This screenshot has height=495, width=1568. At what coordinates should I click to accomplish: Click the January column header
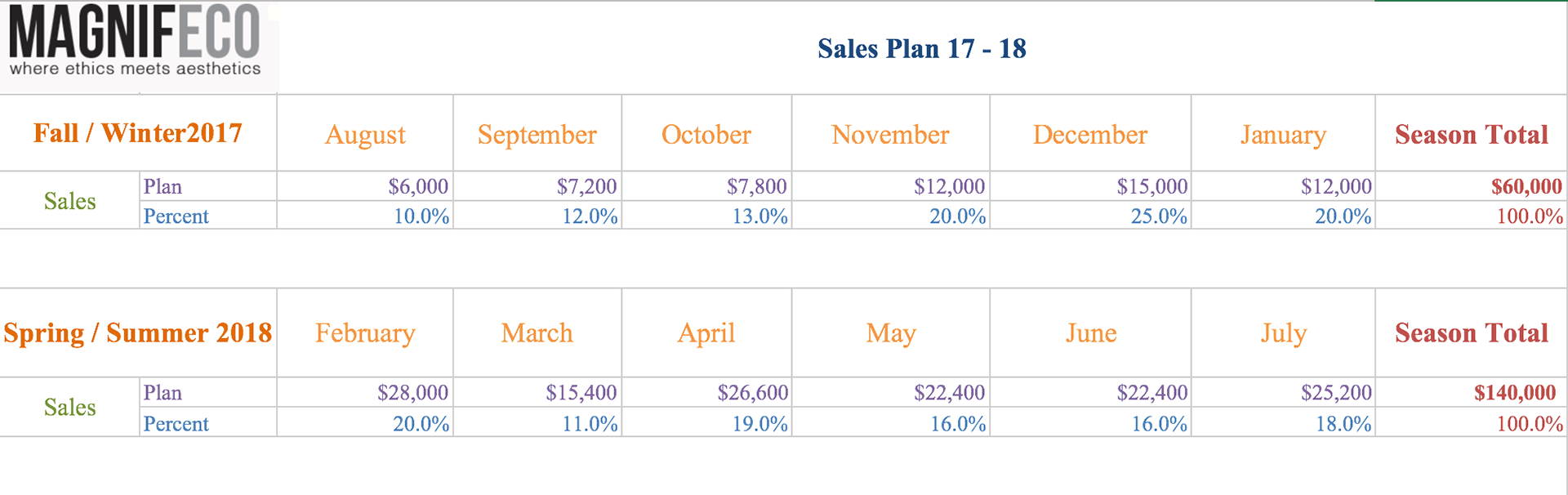click(1283, 134)
